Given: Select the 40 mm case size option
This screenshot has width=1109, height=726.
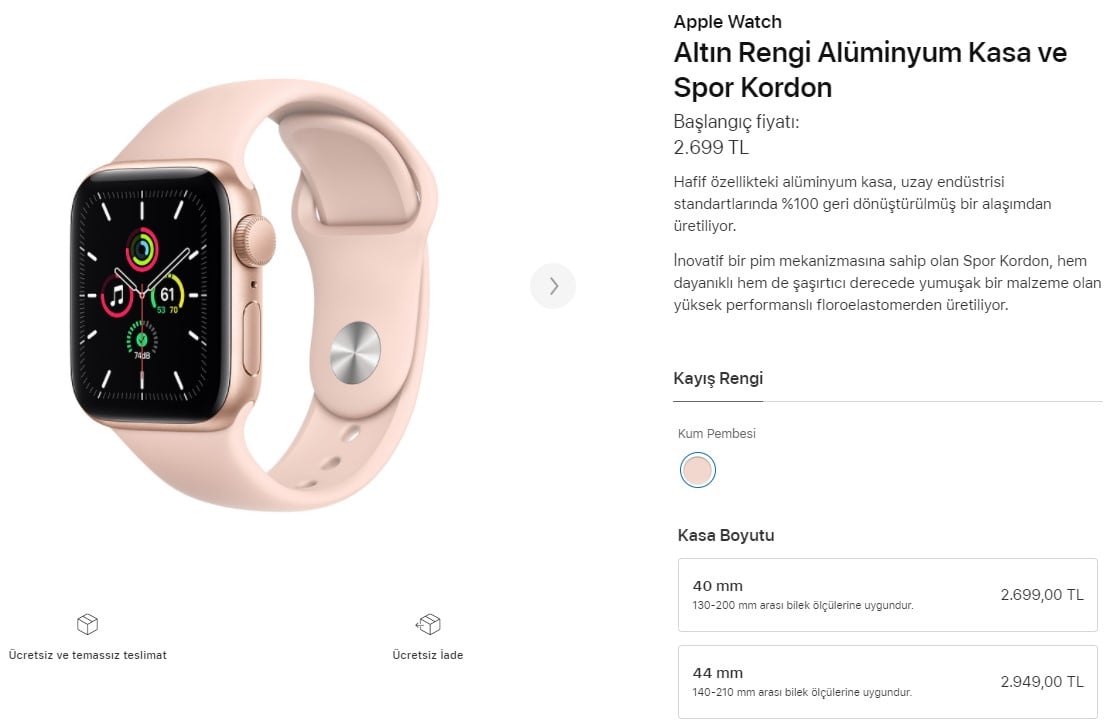Looking at the screenshot, I should tap(888, 595).
